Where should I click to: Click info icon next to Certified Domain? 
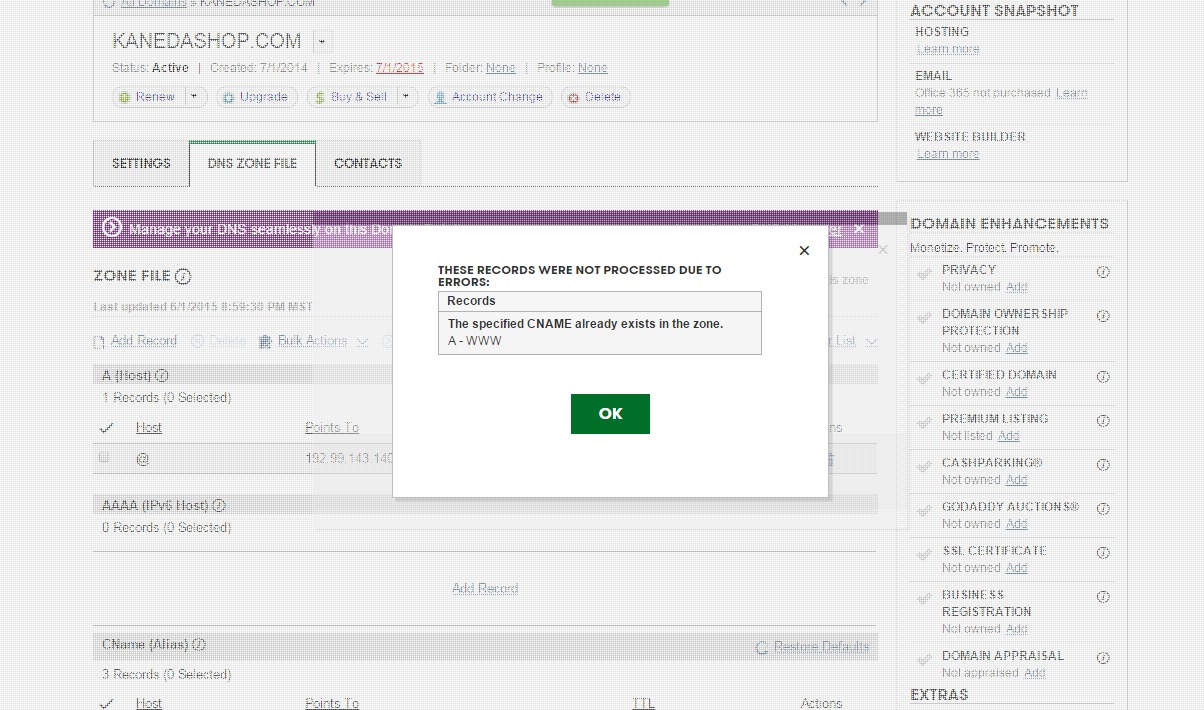[x=1103, y=377]
